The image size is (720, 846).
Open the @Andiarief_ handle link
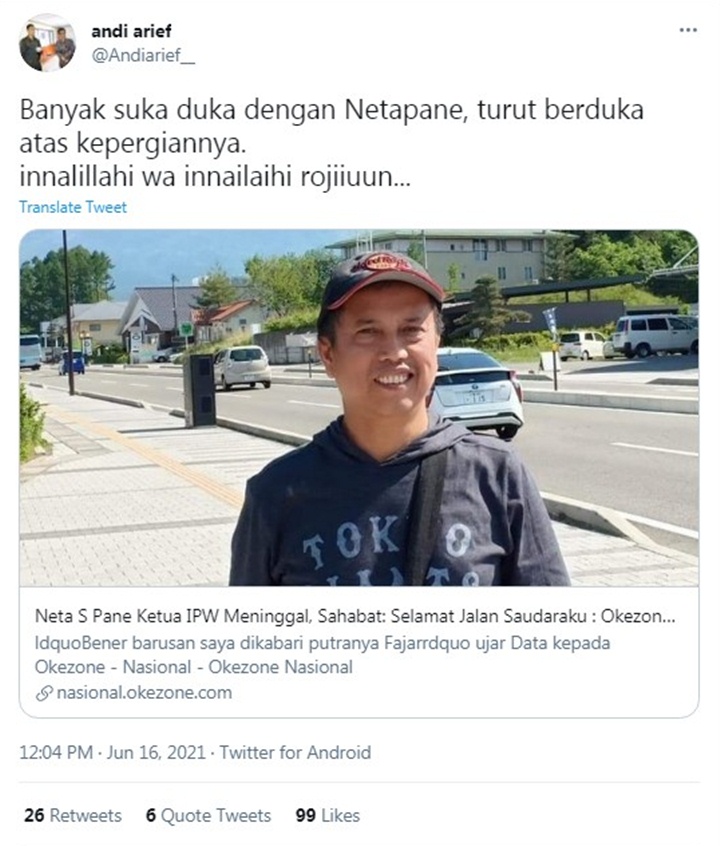coord(143,56)
